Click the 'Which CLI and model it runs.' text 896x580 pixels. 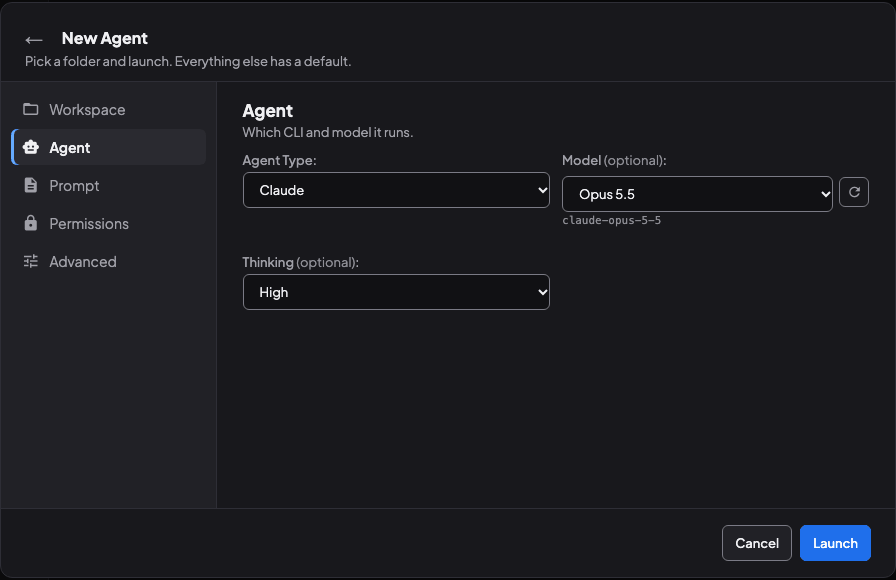(327, 133)
